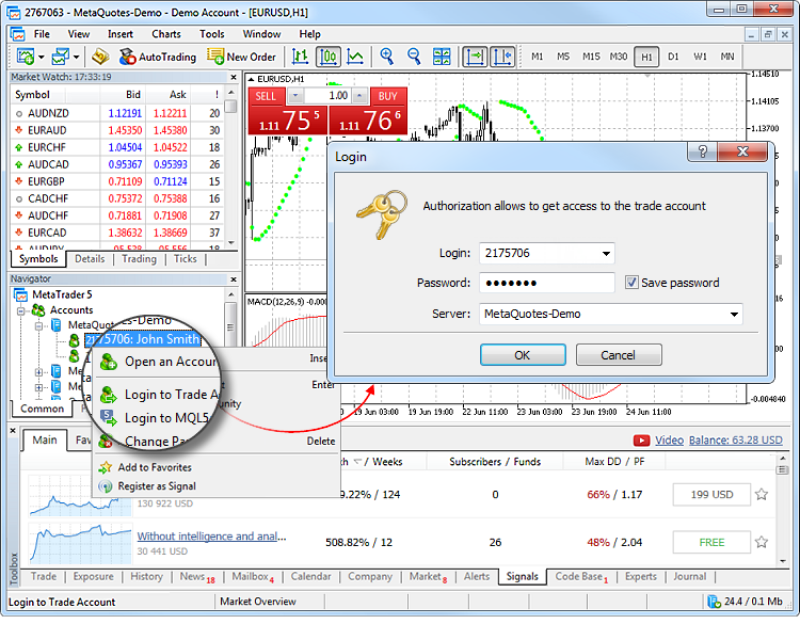This screenshot has width=800, height=617.
Task: Expand the Login account number dropdown
Action: pyautogui.click(x=606, y=254)
